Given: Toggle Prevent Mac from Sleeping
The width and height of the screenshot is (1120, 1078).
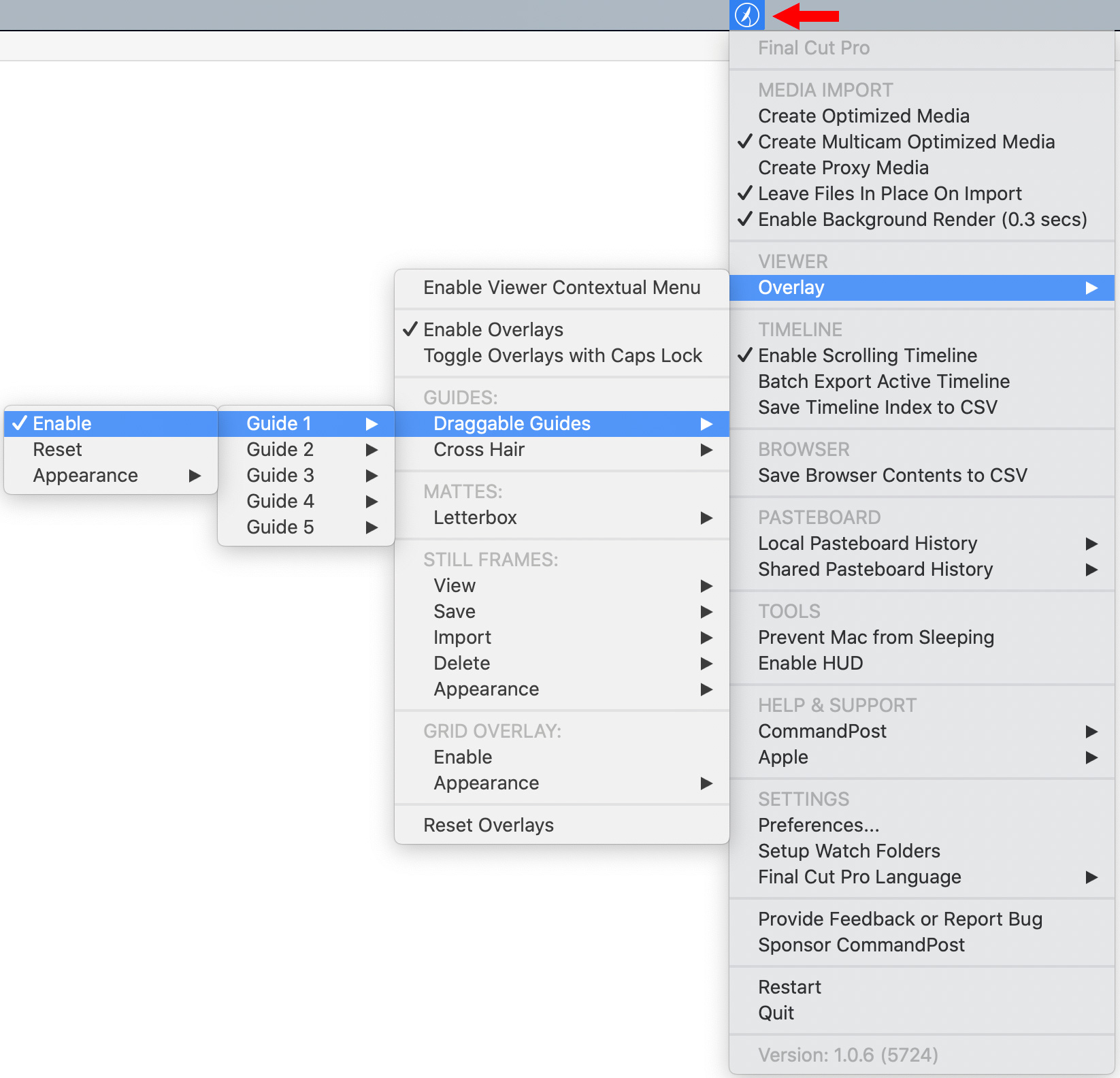Looking at the screenshot, I should point(922,637).
